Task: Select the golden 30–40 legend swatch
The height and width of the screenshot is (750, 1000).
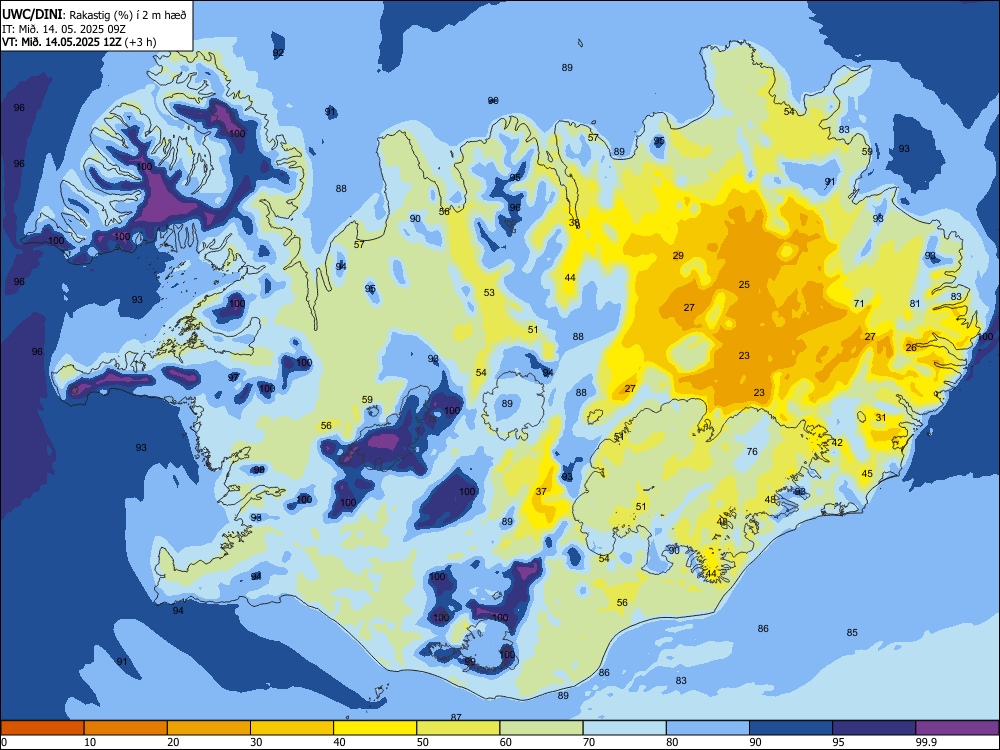Action: 292,728
